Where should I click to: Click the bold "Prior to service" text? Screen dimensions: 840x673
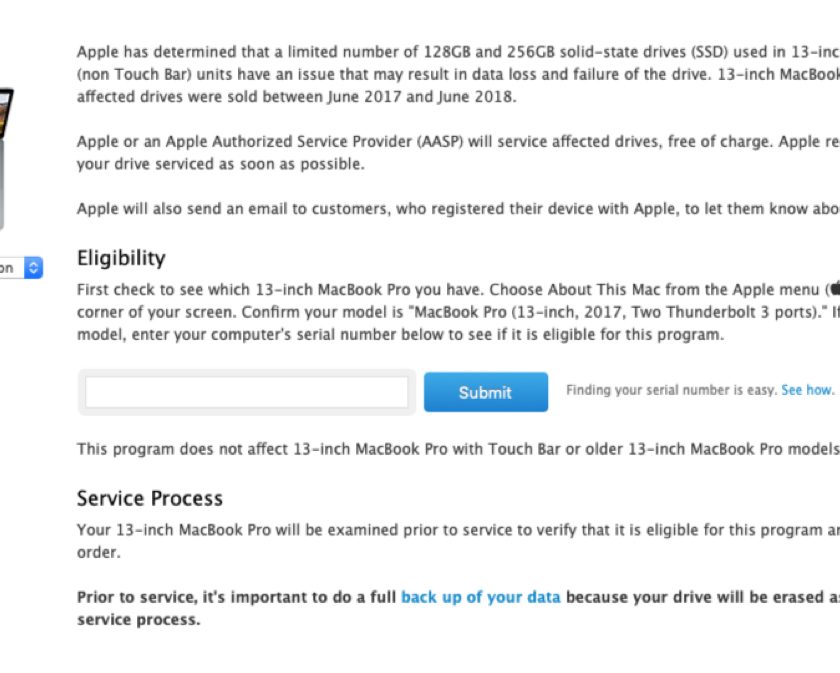click(135, 597)
